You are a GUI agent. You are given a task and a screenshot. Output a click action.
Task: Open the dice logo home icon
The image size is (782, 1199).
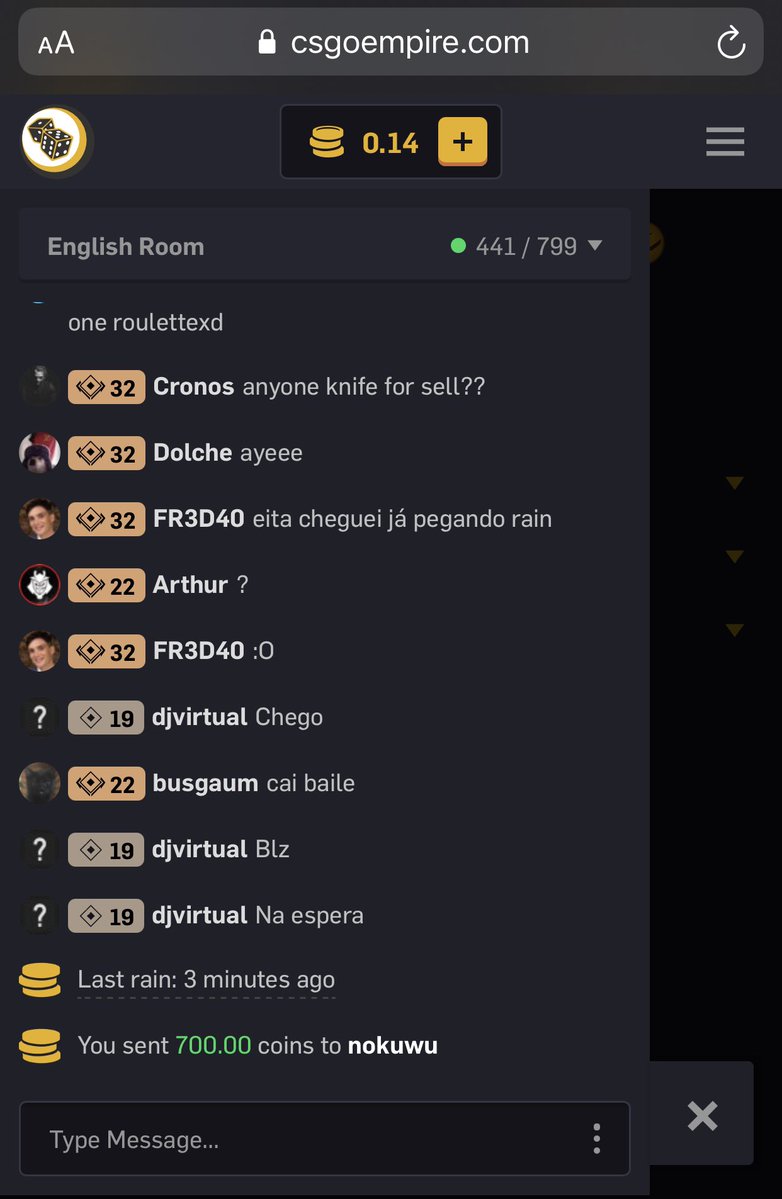[55, 141]
